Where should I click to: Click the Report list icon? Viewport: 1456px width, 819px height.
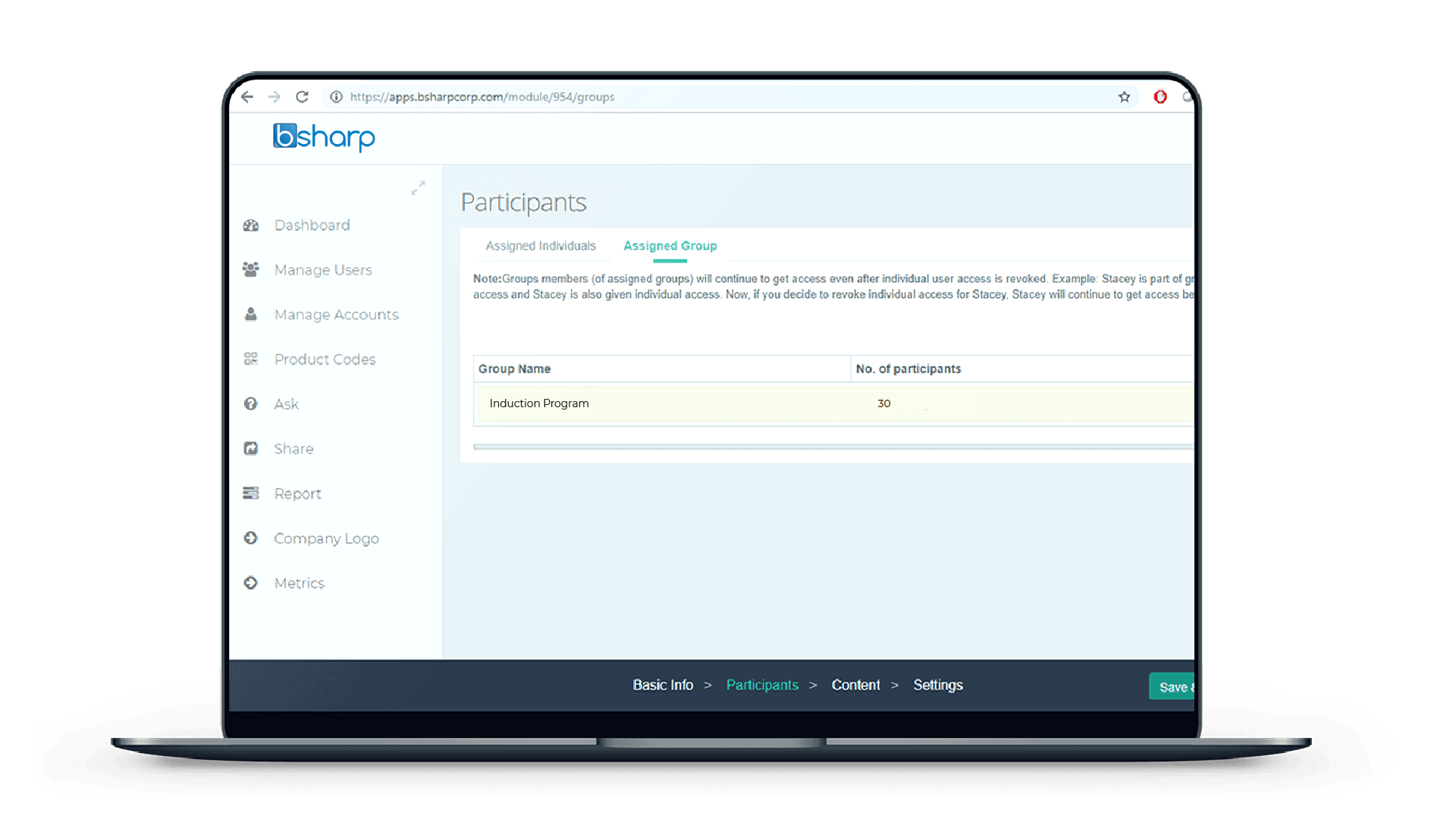click(251, 493)
